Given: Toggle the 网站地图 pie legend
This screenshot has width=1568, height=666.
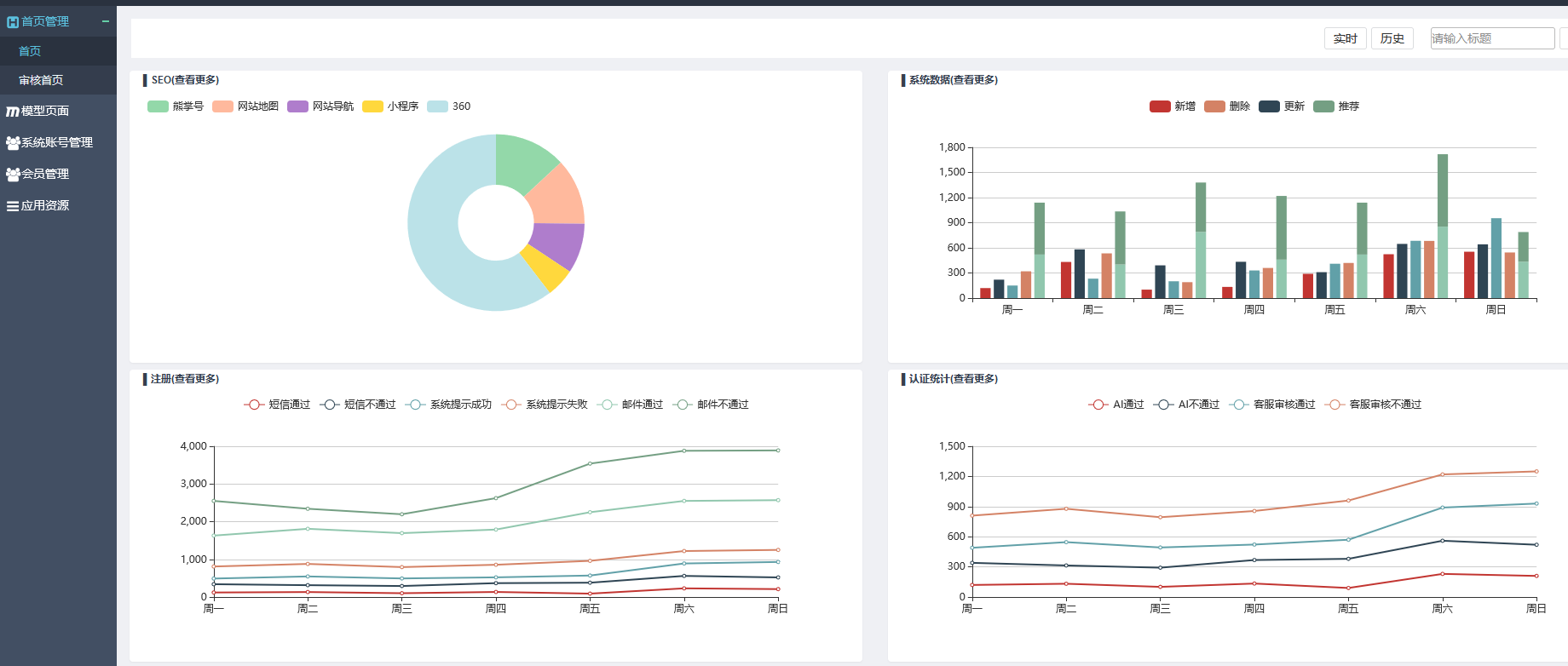Looking at the screenshot, I should coord(245,106).
